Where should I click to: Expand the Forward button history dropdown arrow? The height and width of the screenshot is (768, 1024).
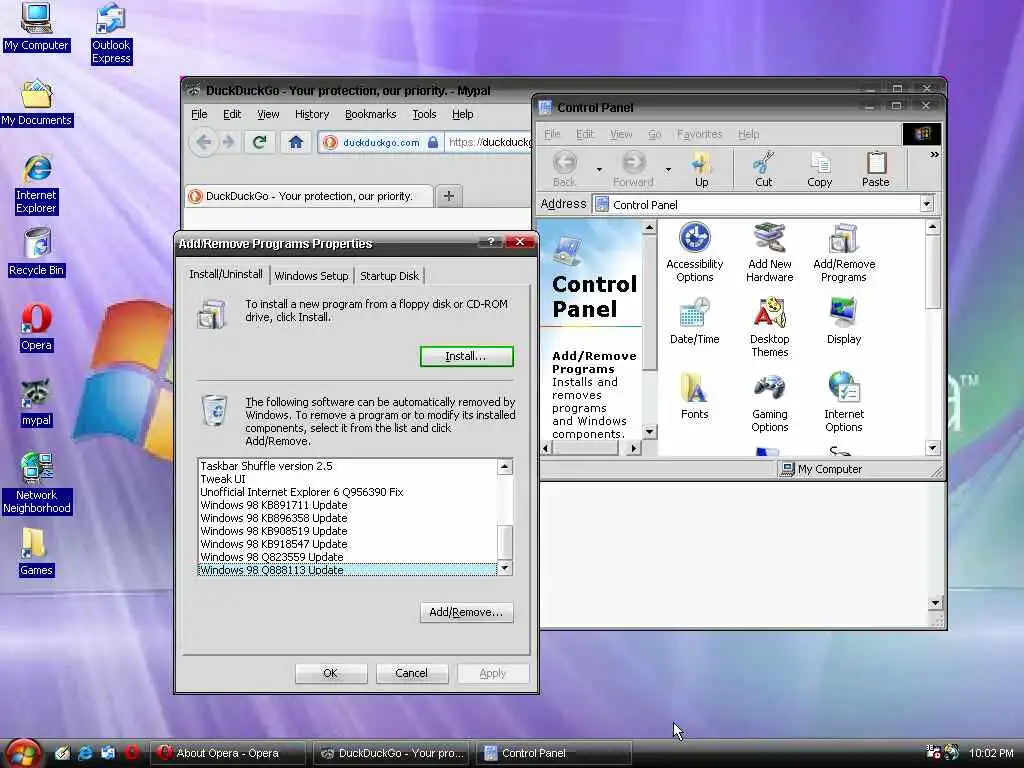tap(668, 169)
